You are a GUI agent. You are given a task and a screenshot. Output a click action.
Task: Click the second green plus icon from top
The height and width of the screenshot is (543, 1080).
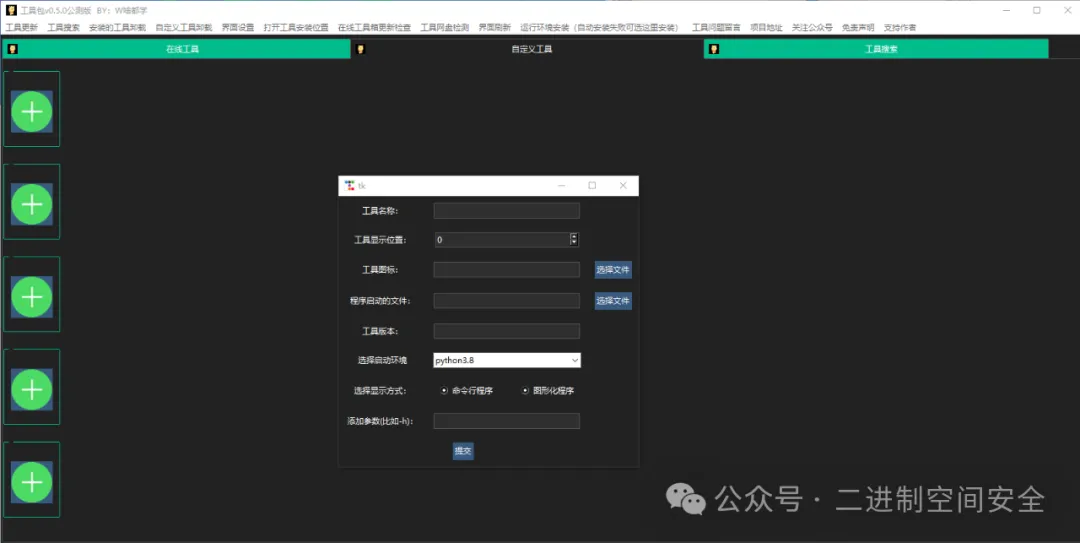pos(32,204)
